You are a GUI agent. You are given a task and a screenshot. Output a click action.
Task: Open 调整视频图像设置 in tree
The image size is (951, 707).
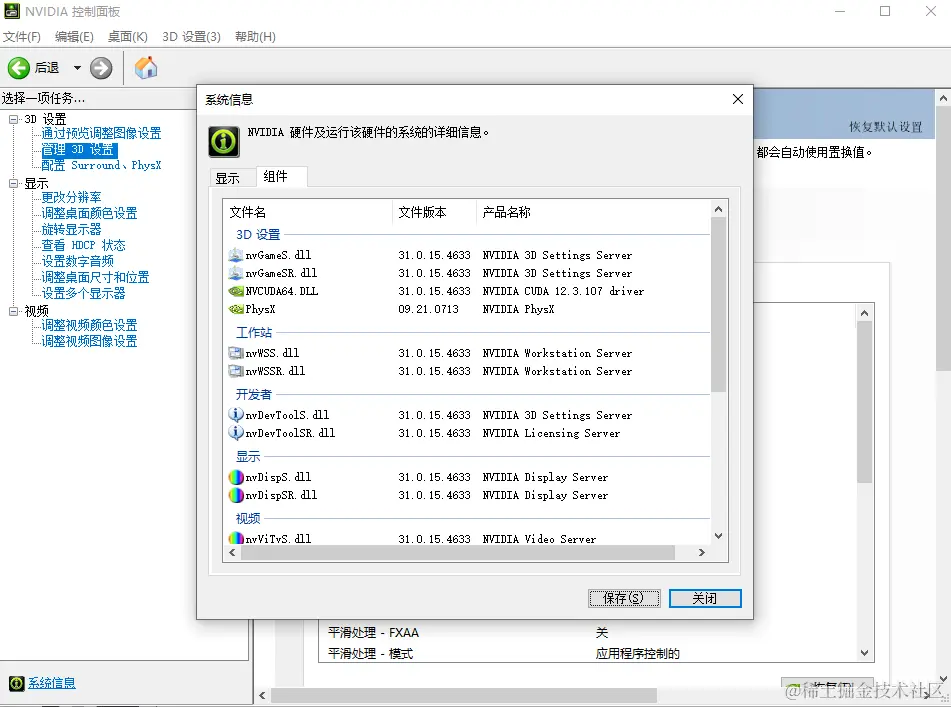89,341
